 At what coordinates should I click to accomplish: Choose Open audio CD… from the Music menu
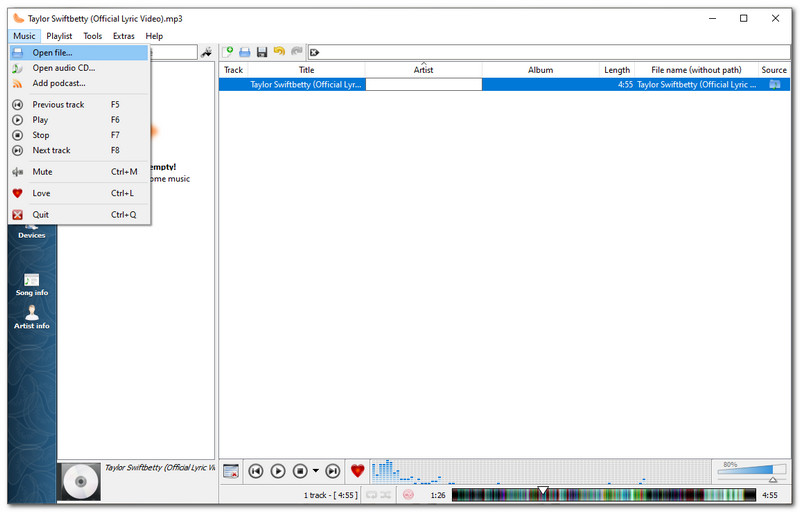click(79, 68)
